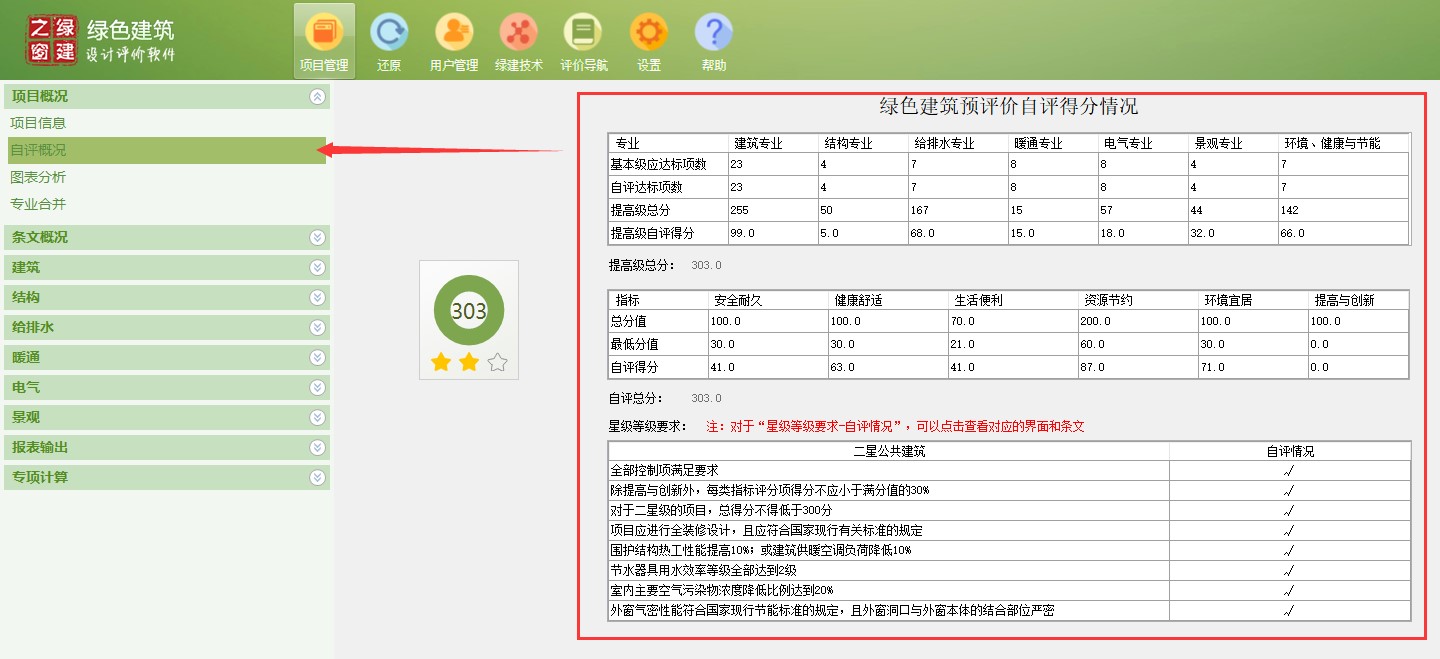Click checkmark for 全部控制项满足要求
Image resolution: width=1440 pixels, height=659 pixels.
click(1289, 470)
